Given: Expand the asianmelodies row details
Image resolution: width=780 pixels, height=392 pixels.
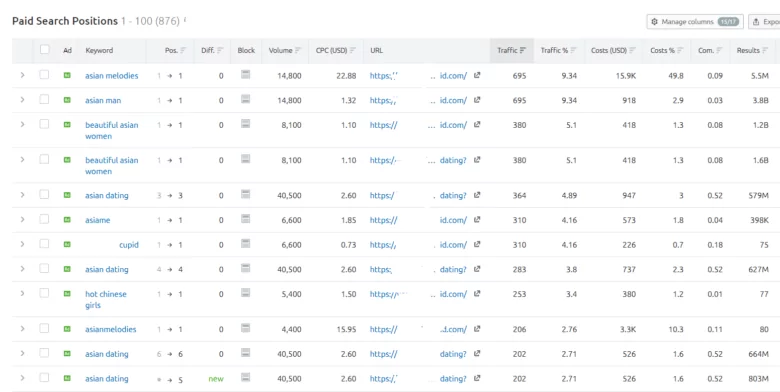Looking at the screenshot, I should coord(22,329).
